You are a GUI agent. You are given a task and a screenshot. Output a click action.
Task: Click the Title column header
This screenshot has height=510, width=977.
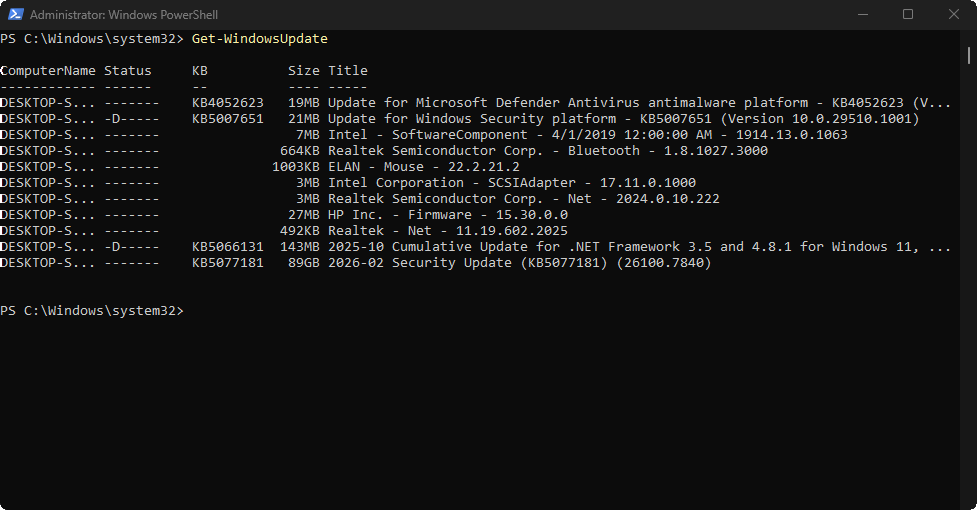[x=347, y=71]
